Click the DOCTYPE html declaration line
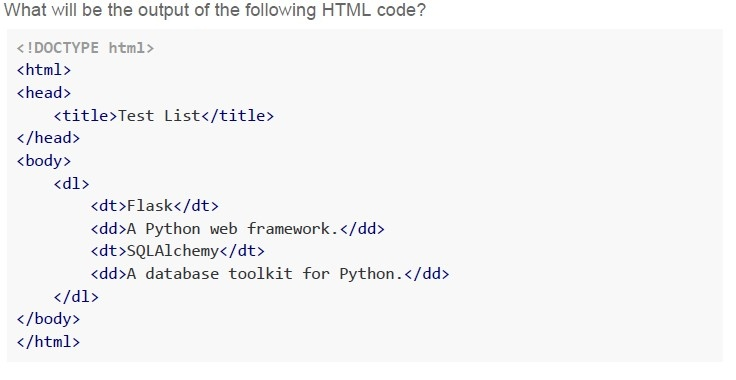Screen dimensions: 736x380 pos(85,48)
